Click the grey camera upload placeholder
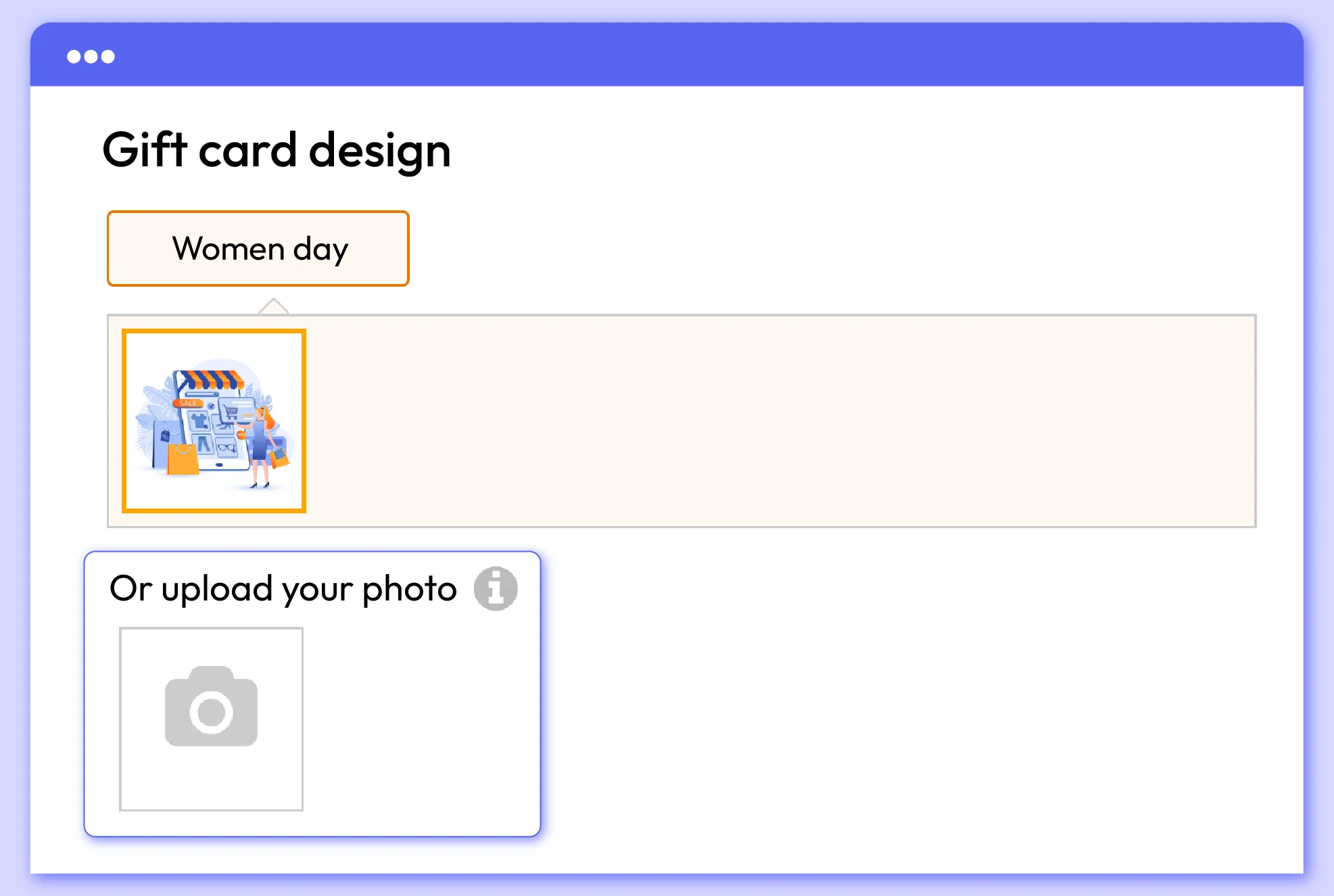 [211, 719]
